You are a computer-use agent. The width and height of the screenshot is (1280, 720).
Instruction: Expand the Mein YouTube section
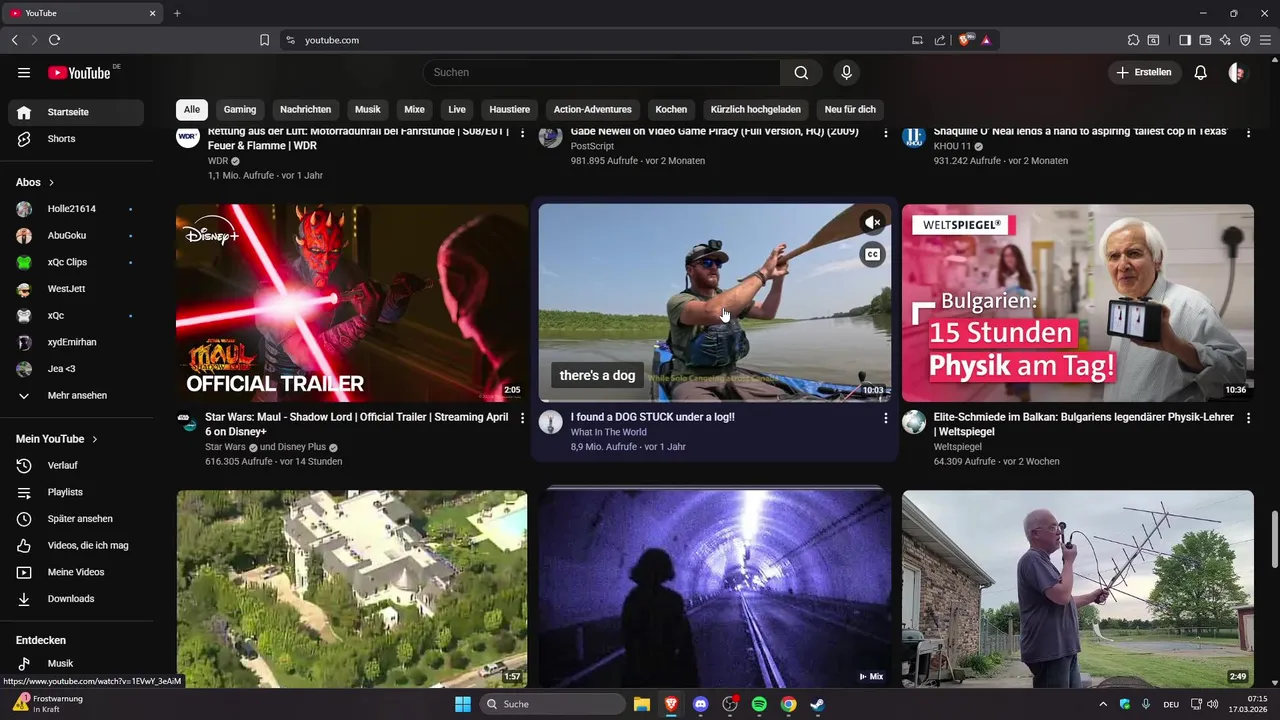pos(57,439)
